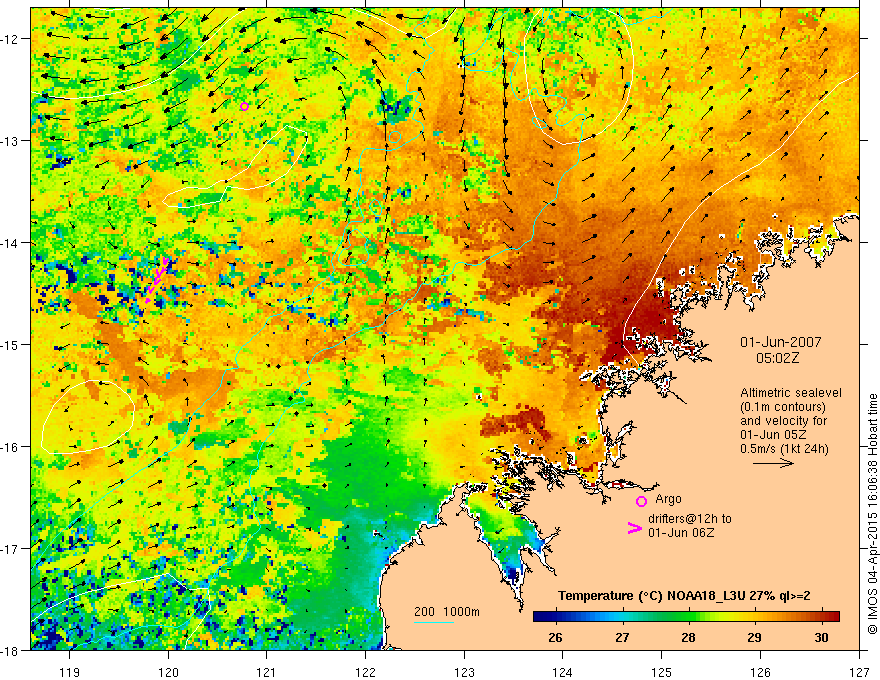Click the longitude axis label "126"

(760, 672)
